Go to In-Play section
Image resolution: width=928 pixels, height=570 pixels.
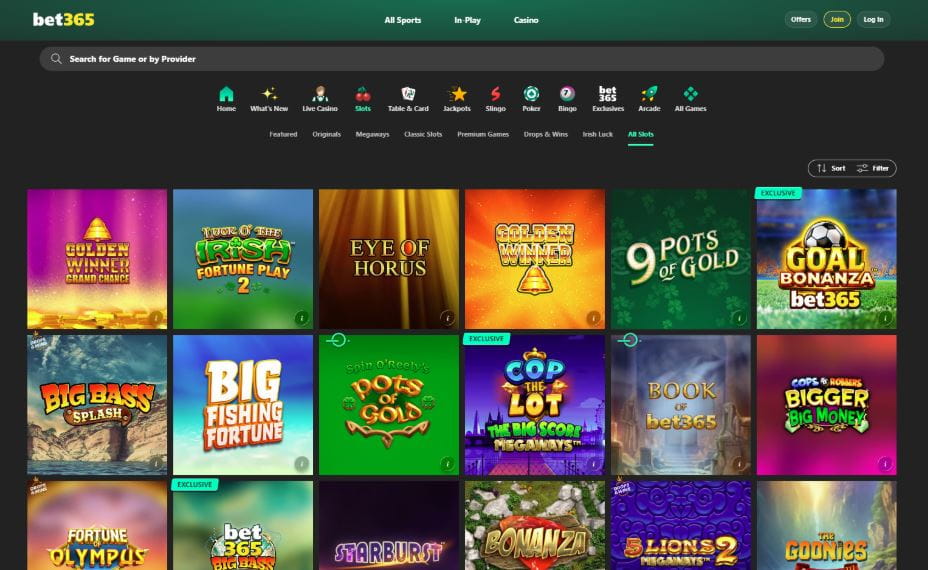point(467,20)
